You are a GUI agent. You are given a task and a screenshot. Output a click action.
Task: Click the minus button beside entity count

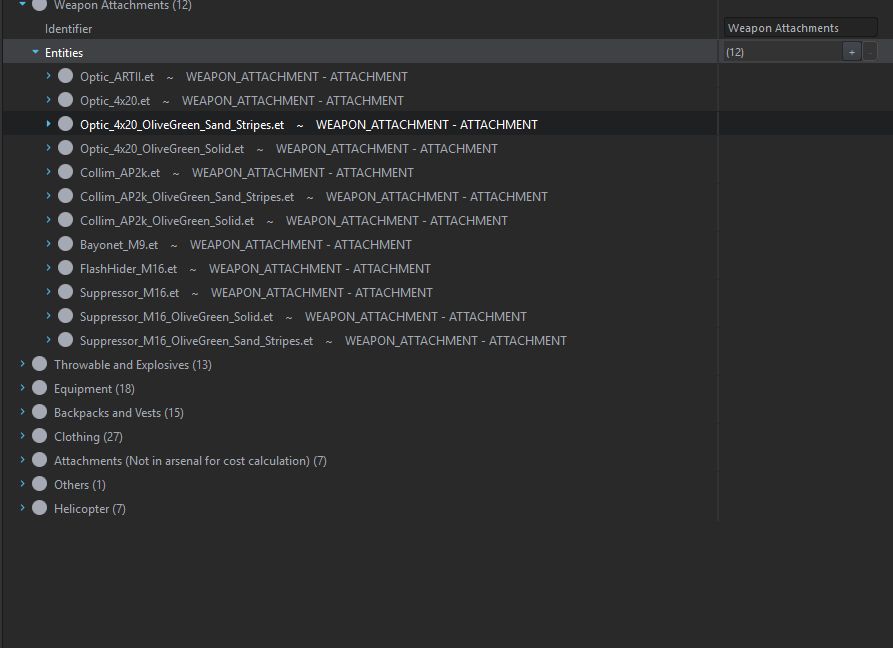pyautogui.click(x=869, y=52)
